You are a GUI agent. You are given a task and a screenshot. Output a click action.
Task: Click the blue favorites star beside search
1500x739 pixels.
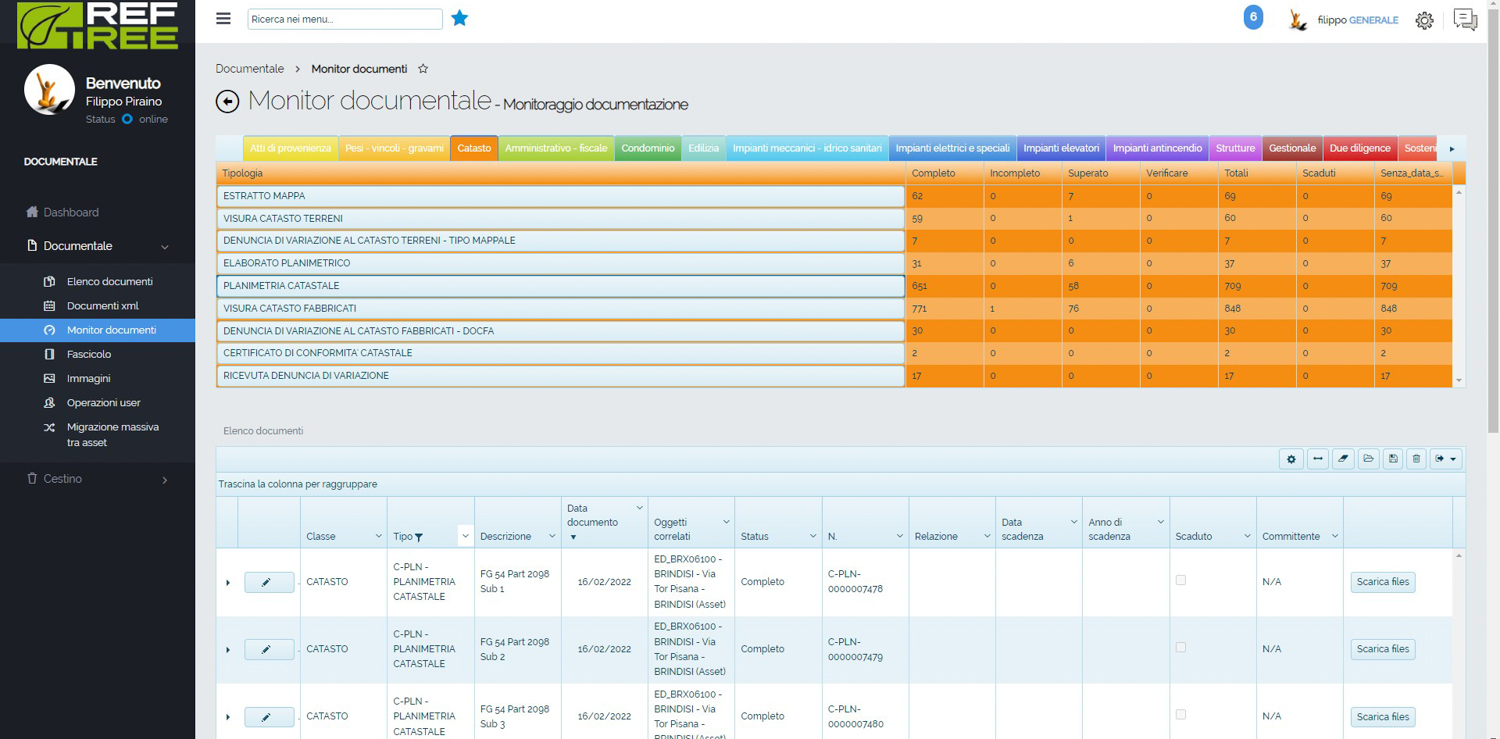click(460, 18)
